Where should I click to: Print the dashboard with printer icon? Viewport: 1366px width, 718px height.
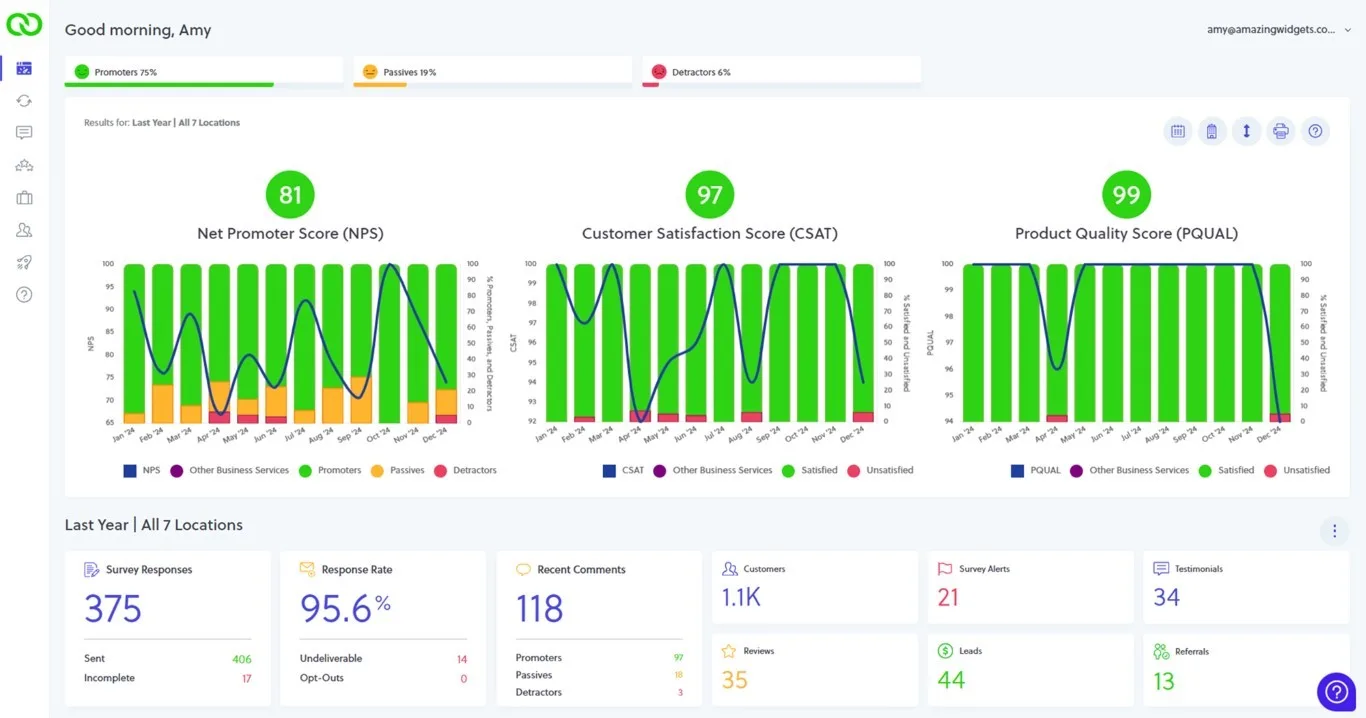(x=1280, y=131)
